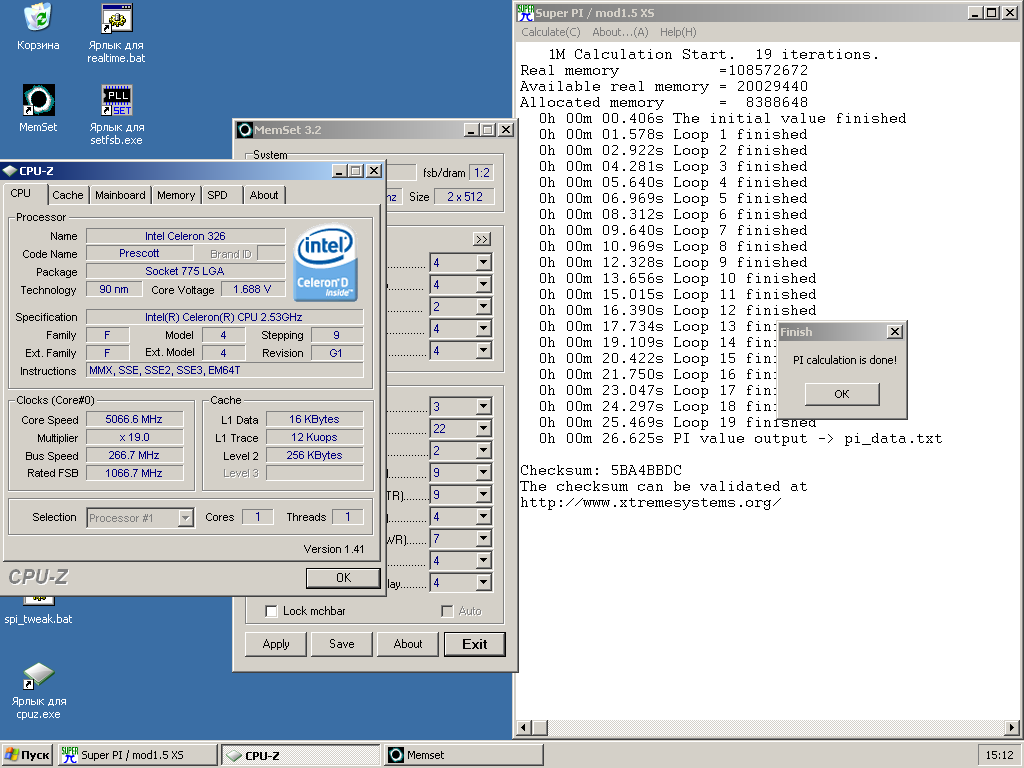Click the MemSet >> expand button
Viewport: 1024px width, 768px height.
482,239
